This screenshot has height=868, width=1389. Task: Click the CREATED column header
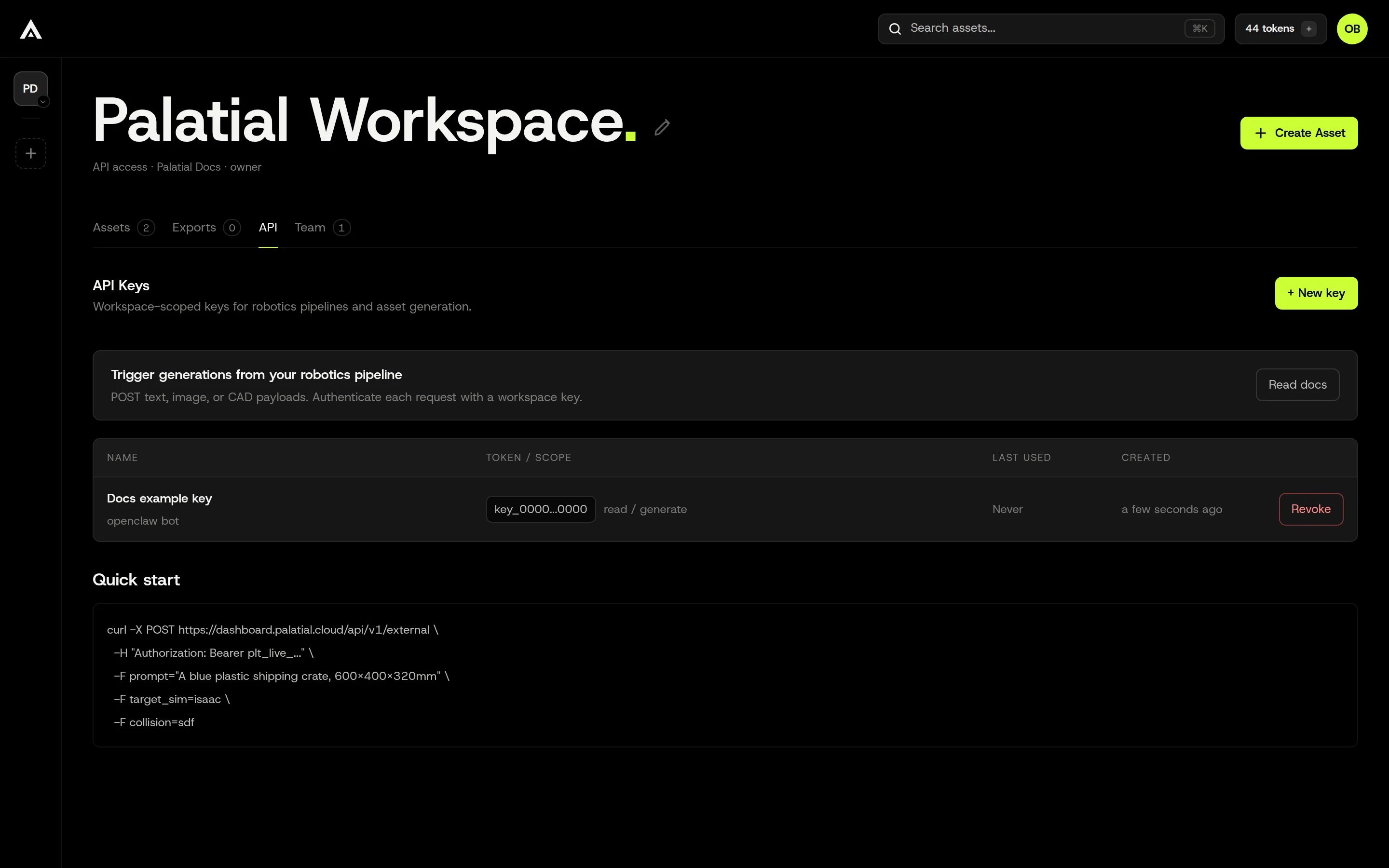point(1145,458)
